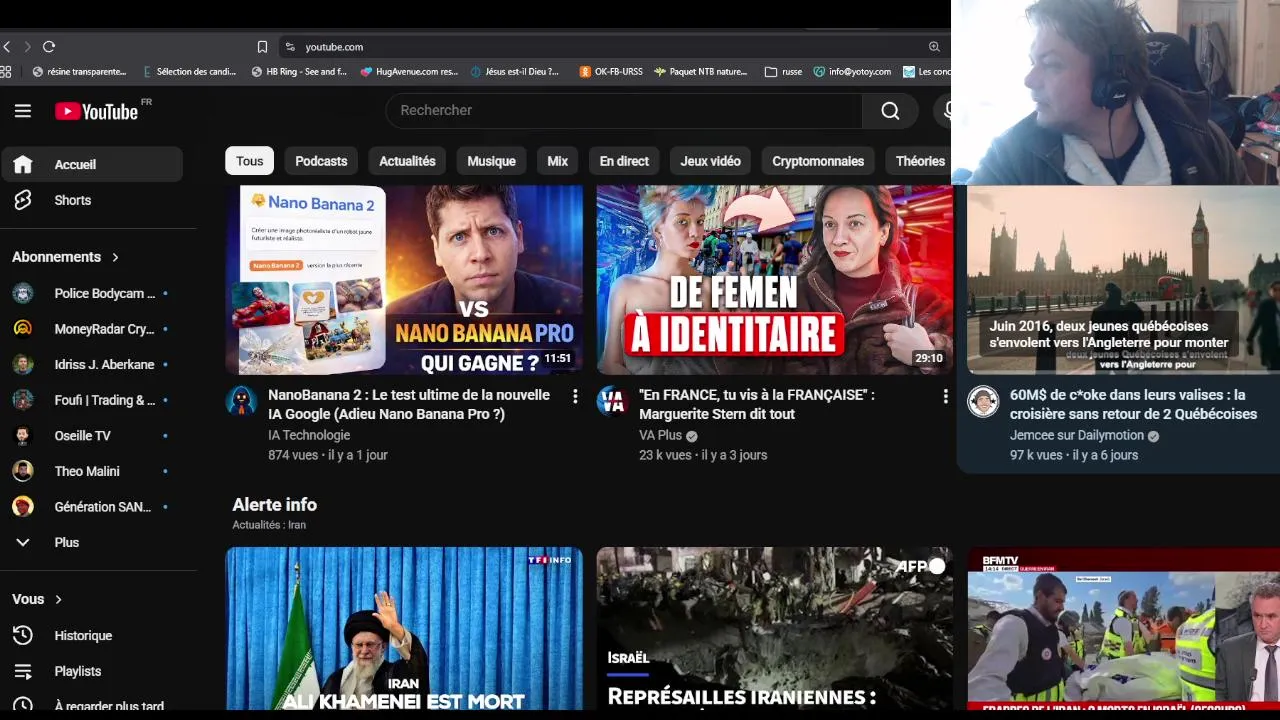Select the En direct filter chip

[624, 161]
